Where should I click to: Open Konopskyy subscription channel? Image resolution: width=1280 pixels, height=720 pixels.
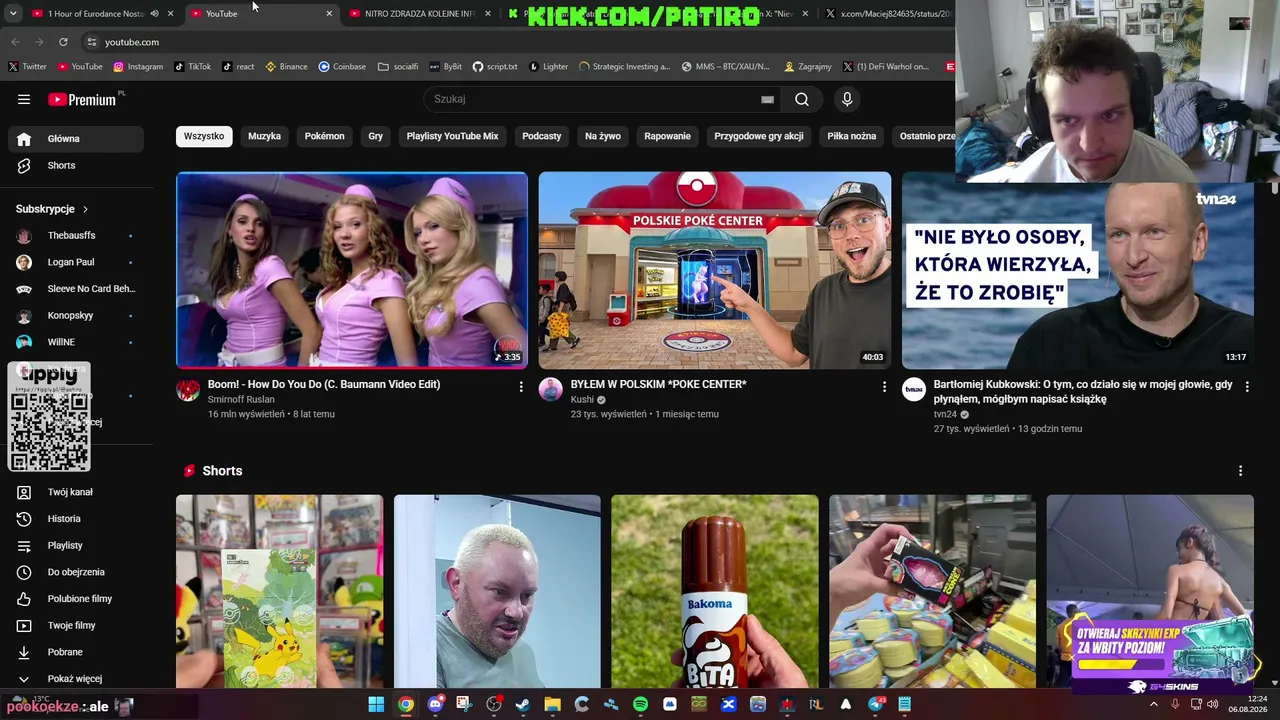pyautogui.click(x=76, y=316)
